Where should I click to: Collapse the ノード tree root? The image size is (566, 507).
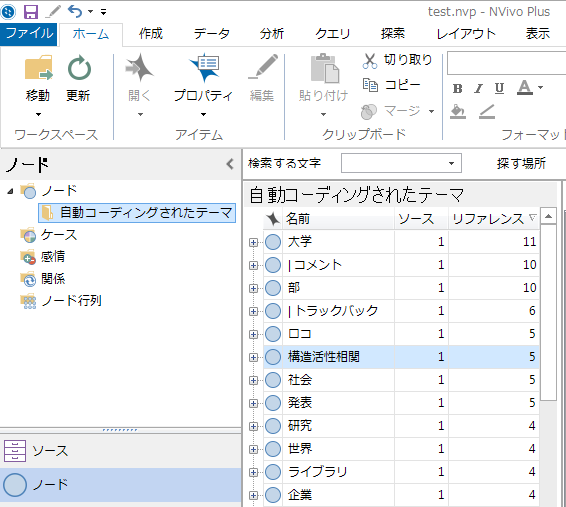10,191
